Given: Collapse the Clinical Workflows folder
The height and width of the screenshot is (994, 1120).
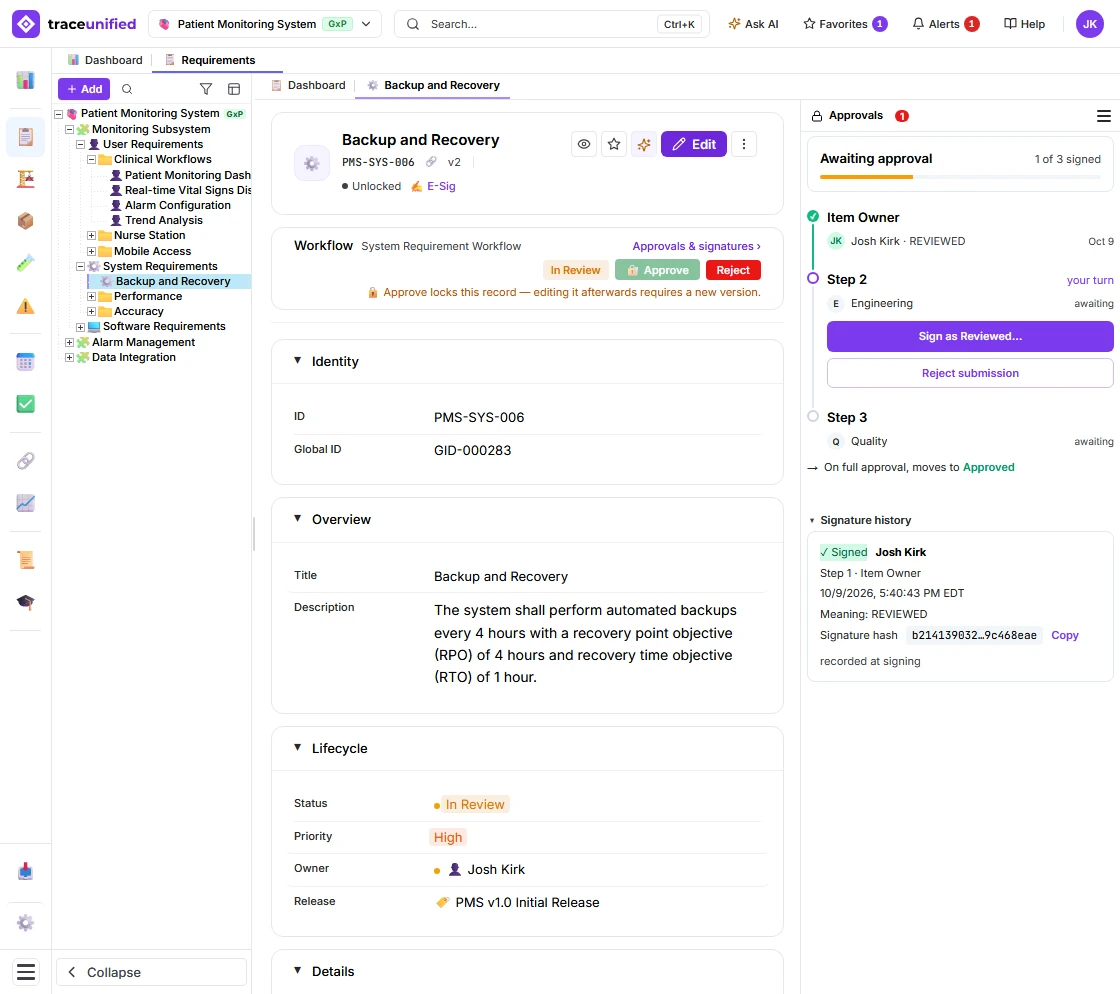Looking at the screenshot, I should [91, 159].
